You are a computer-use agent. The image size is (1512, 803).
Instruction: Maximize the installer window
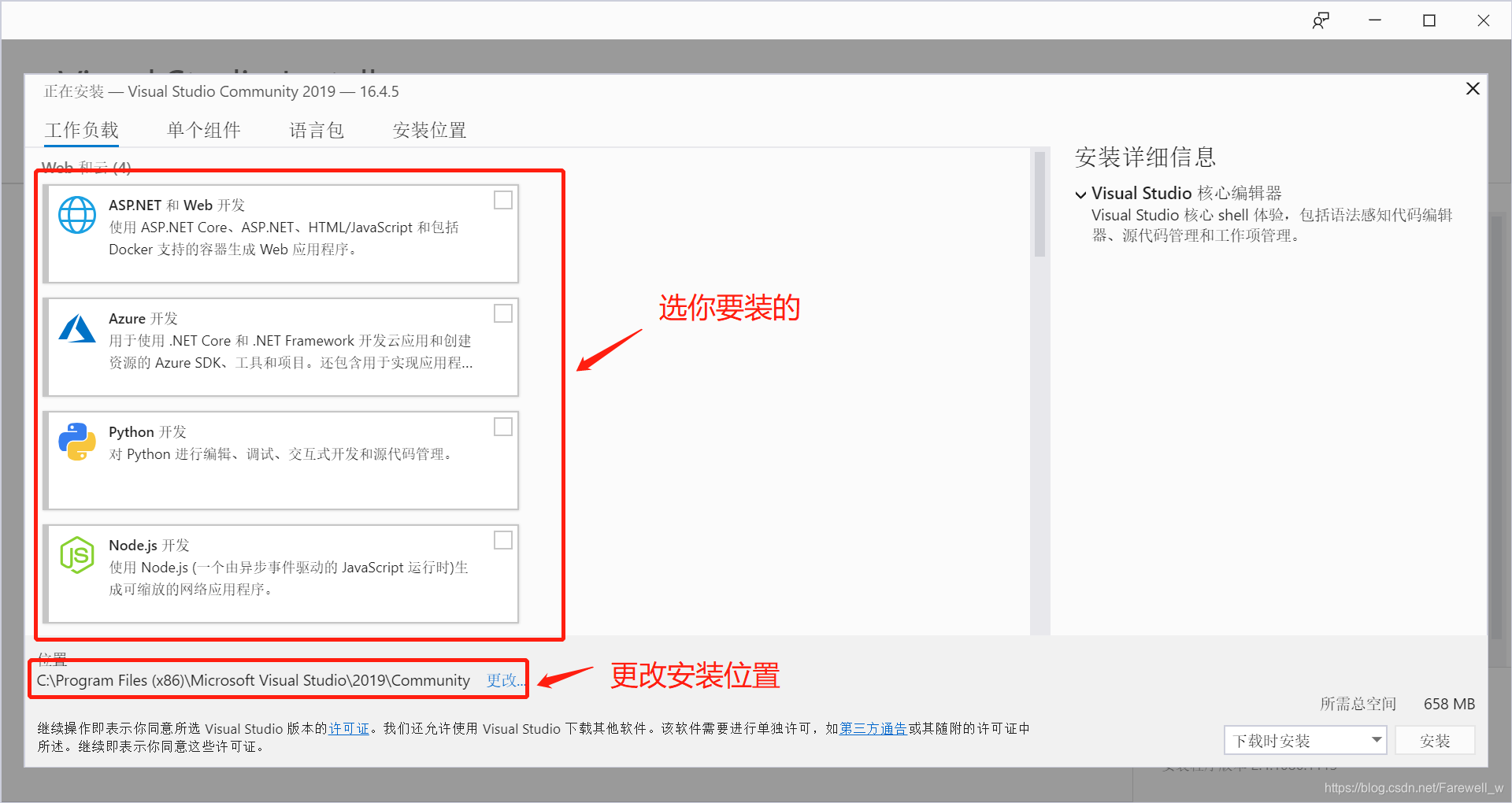point(1429,20)
